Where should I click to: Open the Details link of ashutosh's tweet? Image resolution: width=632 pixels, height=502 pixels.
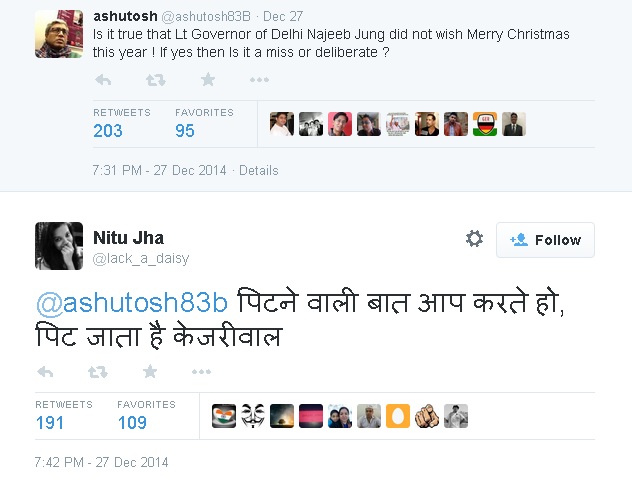258,170
